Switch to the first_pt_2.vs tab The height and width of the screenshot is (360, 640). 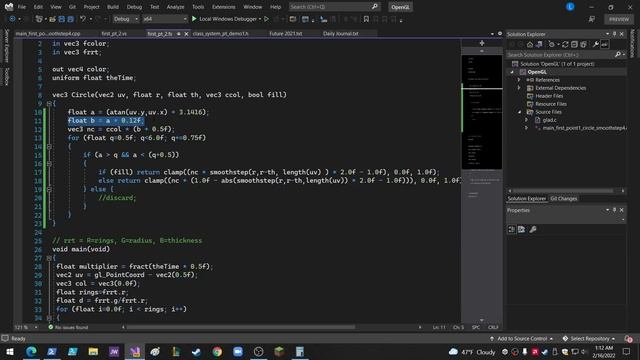[114, 33]
